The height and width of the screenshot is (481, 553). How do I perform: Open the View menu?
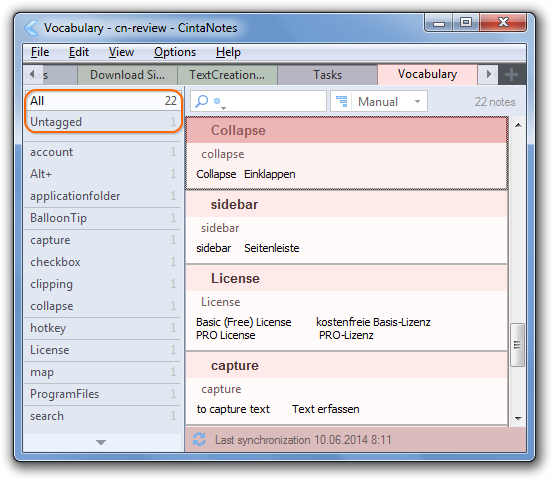(x=121, y=52)
